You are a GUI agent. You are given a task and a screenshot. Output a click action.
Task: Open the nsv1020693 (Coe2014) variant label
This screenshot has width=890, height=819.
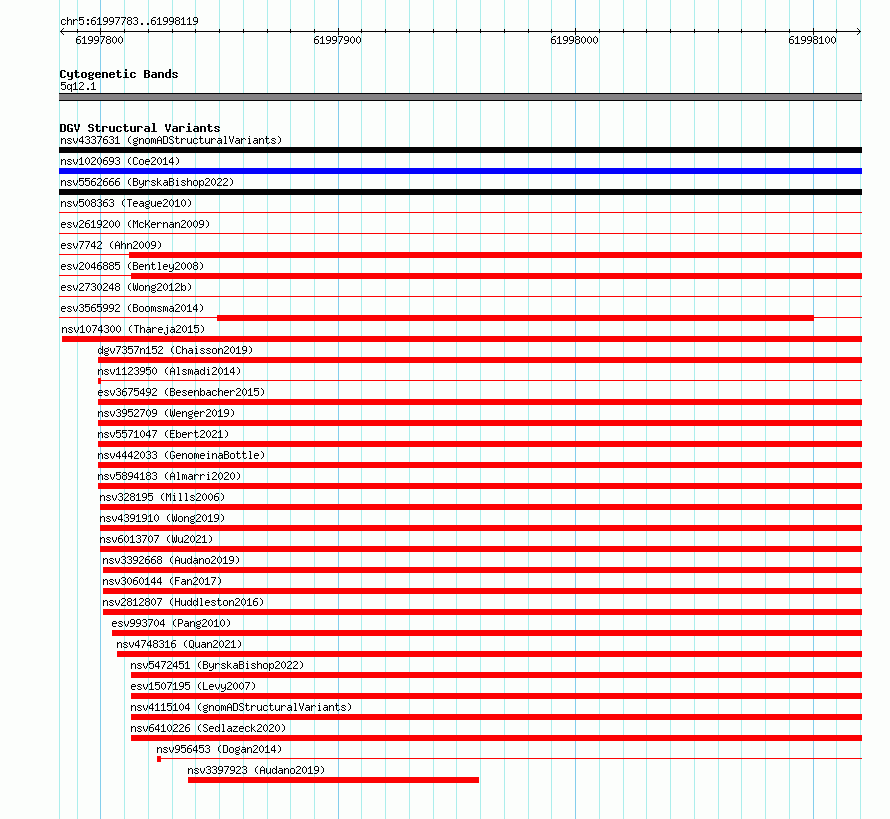[120, 161]
